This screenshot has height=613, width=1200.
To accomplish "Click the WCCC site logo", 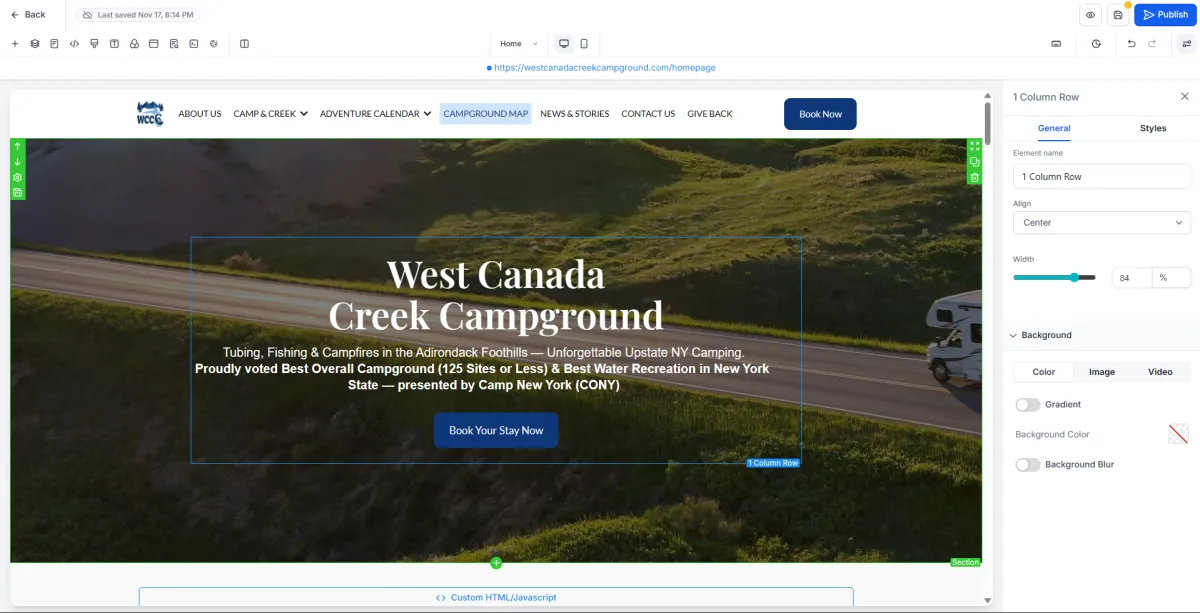I will (150, 113).
